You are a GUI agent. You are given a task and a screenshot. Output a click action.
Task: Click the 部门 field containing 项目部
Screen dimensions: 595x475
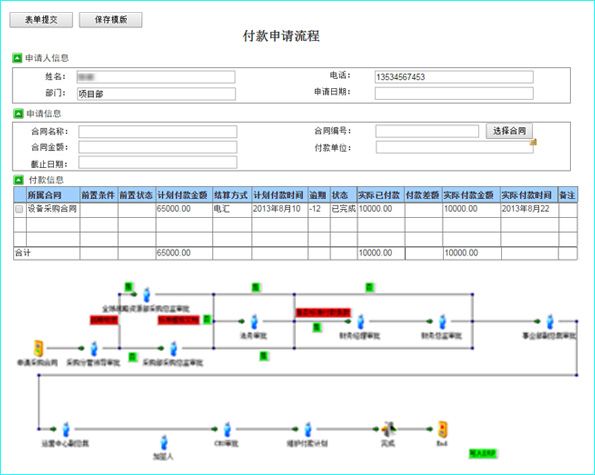(156, 94)
